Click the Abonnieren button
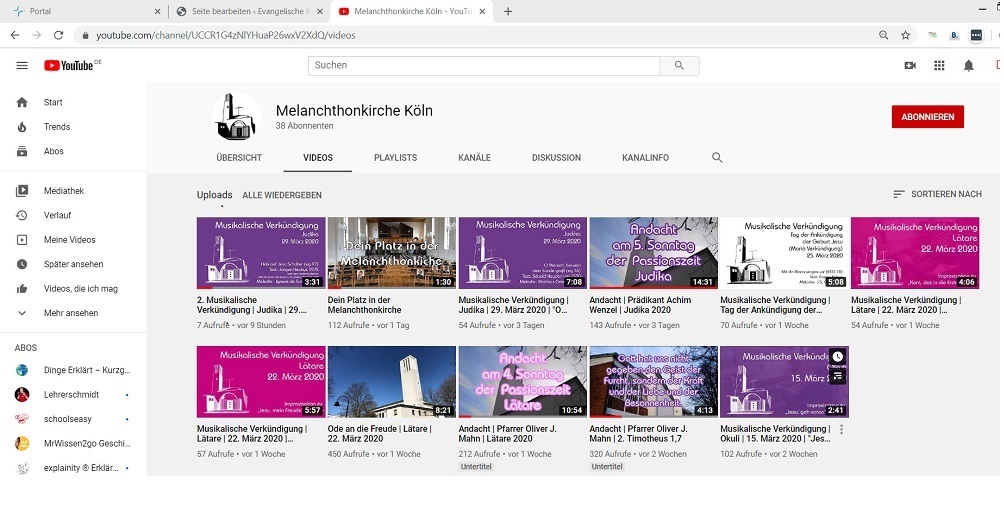1004x524 pixels. (x=928, y=117)
